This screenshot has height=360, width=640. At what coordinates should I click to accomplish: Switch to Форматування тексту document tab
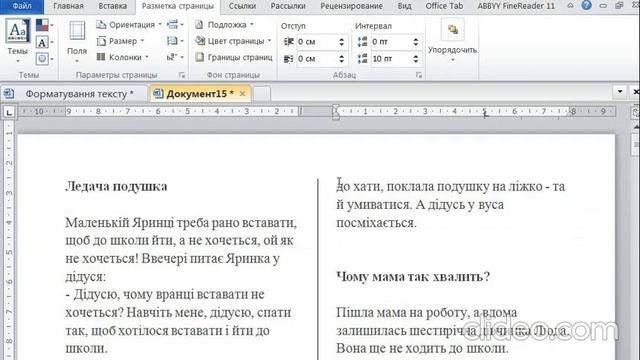[x=74, y=93]
